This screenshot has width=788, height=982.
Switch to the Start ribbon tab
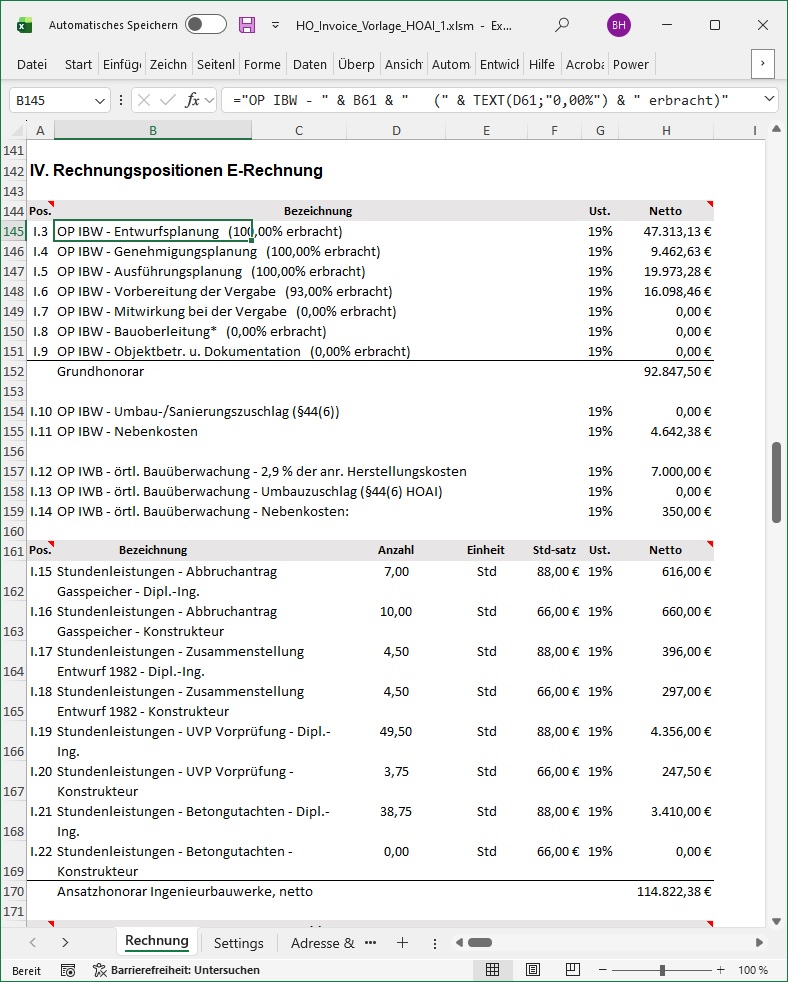(78, 65)
